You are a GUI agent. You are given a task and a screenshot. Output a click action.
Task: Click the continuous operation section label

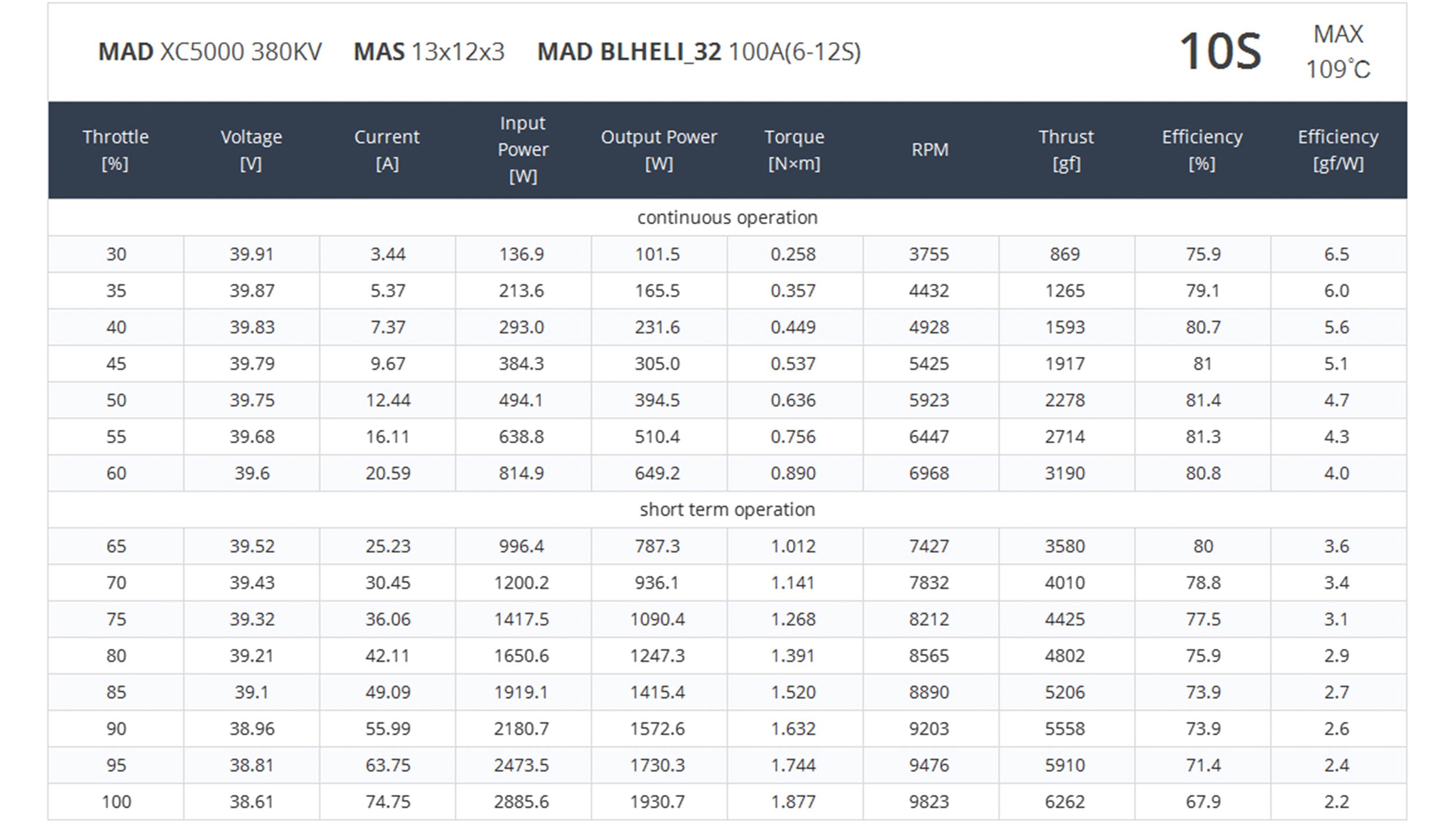(727, 217)
